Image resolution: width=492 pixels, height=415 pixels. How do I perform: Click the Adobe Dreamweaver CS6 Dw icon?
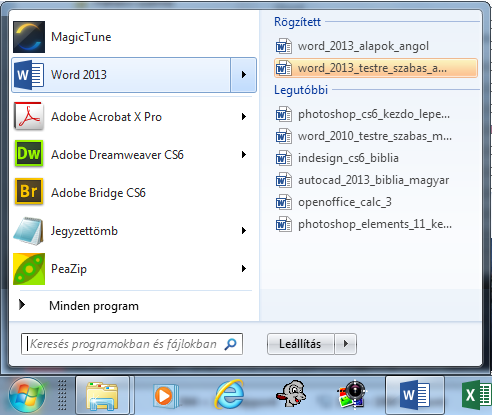tap(29, 154)
